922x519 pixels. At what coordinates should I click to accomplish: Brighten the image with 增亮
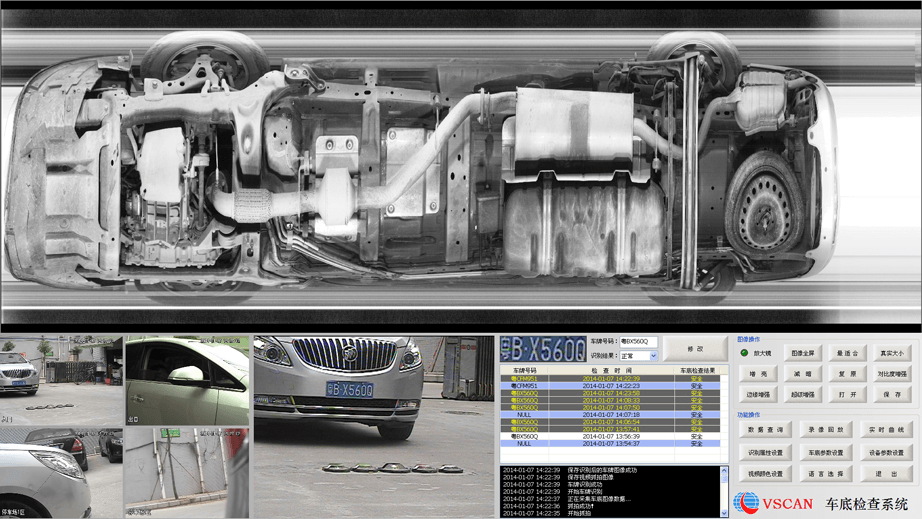tap(758, 374)
